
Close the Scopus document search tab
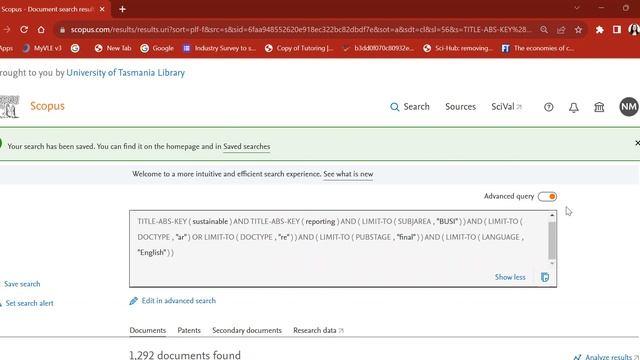tap(102, 9)
